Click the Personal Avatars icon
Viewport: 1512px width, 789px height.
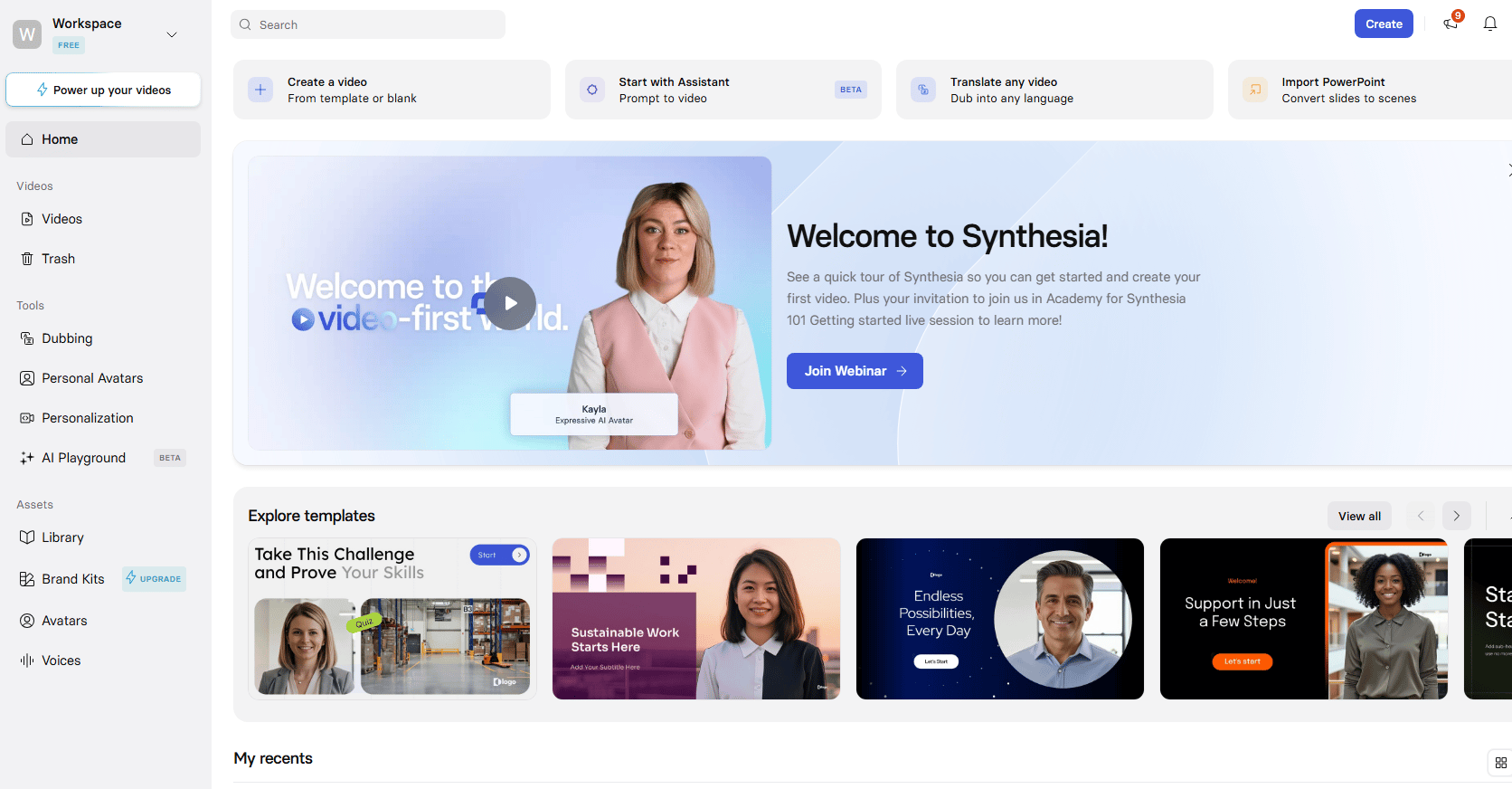(x=27, y=378)
